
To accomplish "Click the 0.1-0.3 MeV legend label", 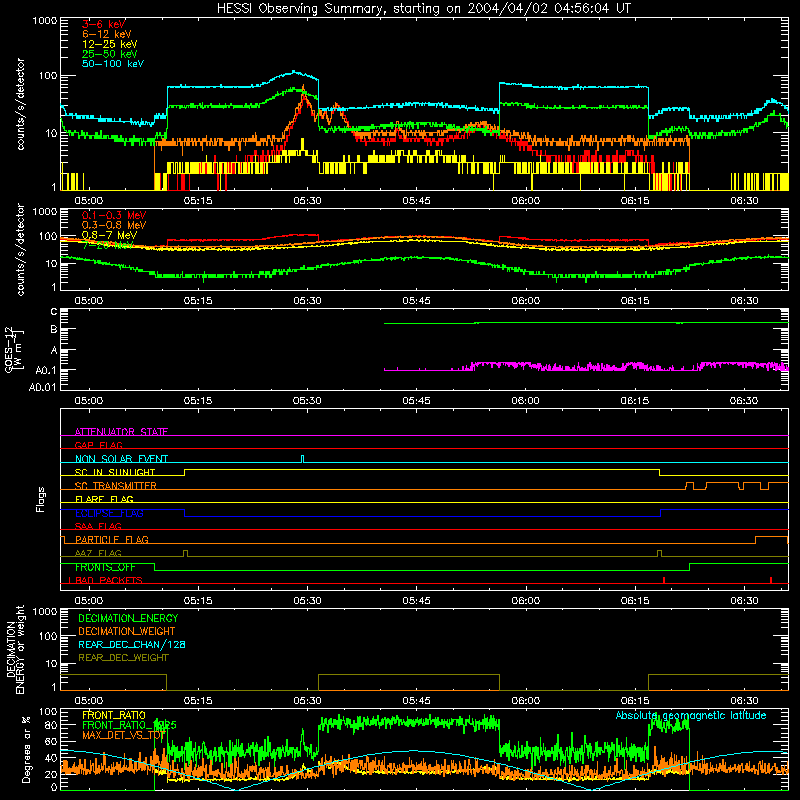I will pos(114,215).
